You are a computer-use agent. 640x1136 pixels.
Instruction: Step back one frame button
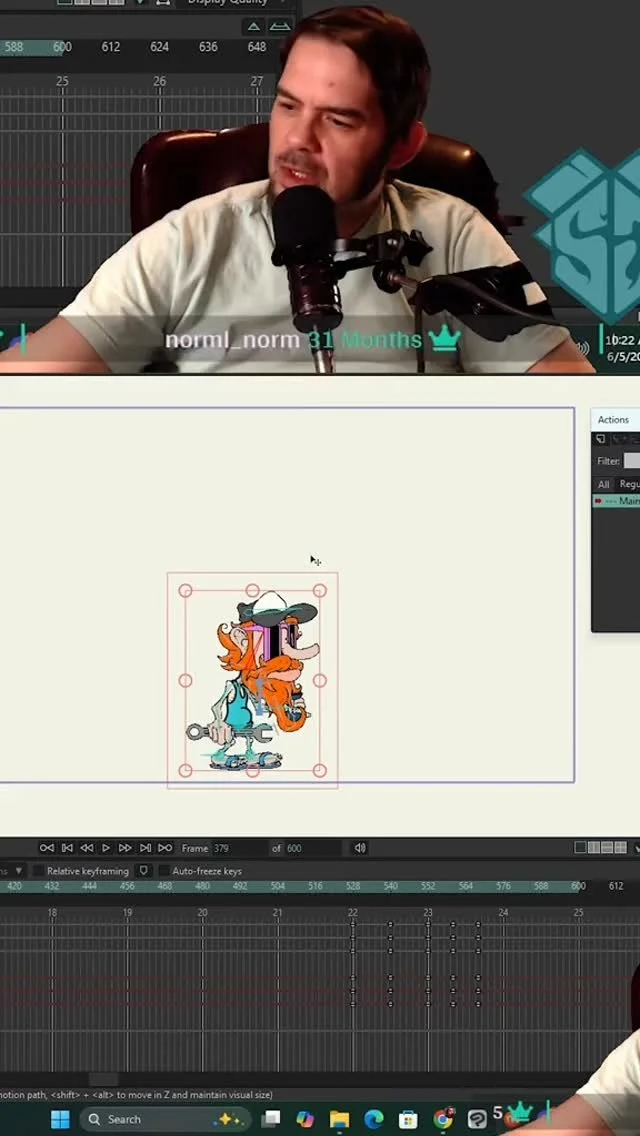click(x=86, y=848)
